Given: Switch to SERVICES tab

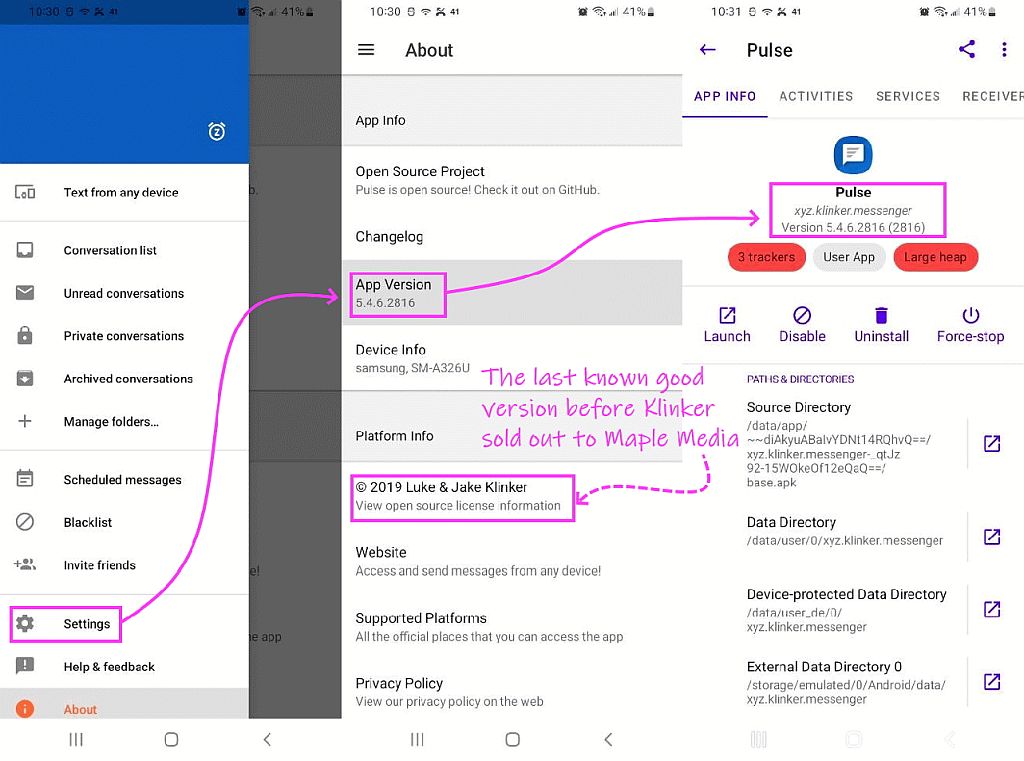Looking at the screenshot, I should (x=908, y=96).
